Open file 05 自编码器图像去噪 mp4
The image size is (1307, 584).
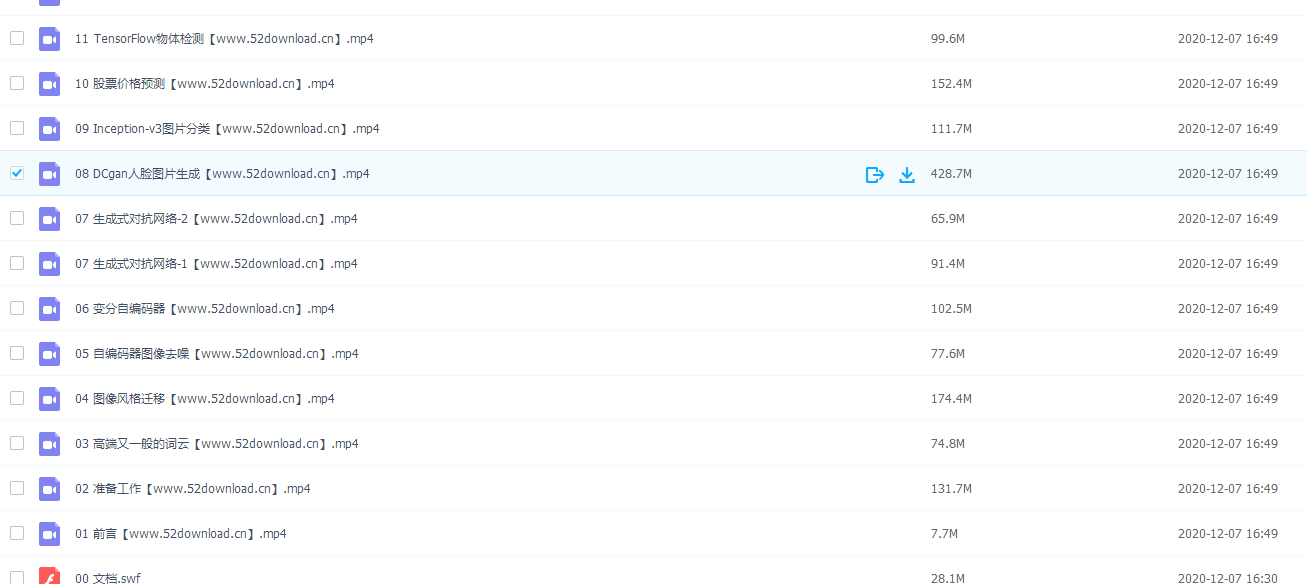point(217,354)
